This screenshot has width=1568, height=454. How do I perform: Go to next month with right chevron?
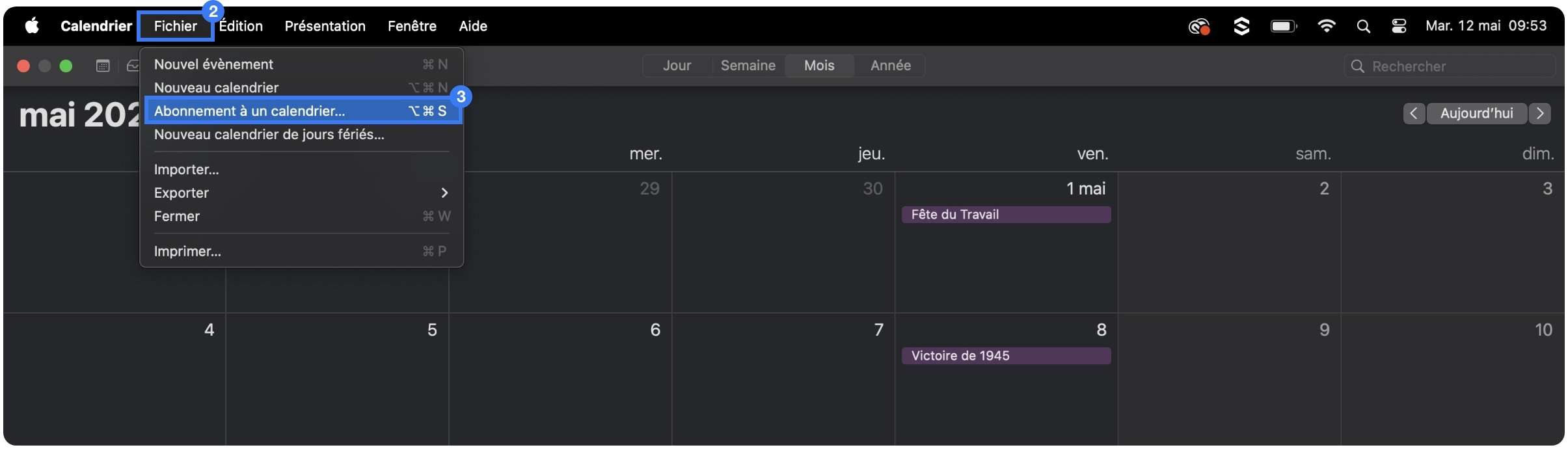click(1539, 113)
